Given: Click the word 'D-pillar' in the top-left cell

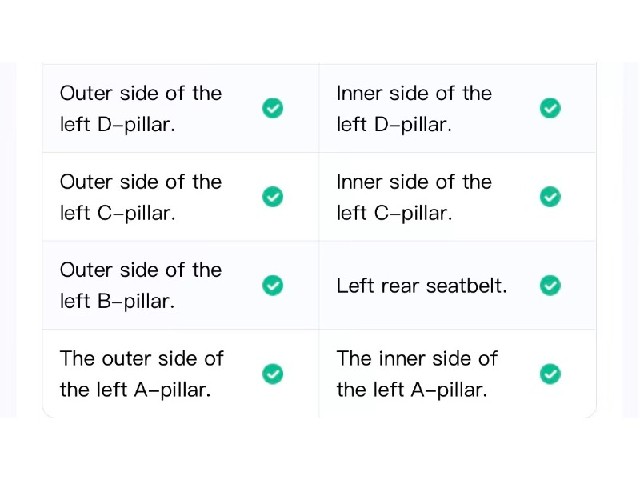Looking at the screenshot, I should click(x=136, y=125).
